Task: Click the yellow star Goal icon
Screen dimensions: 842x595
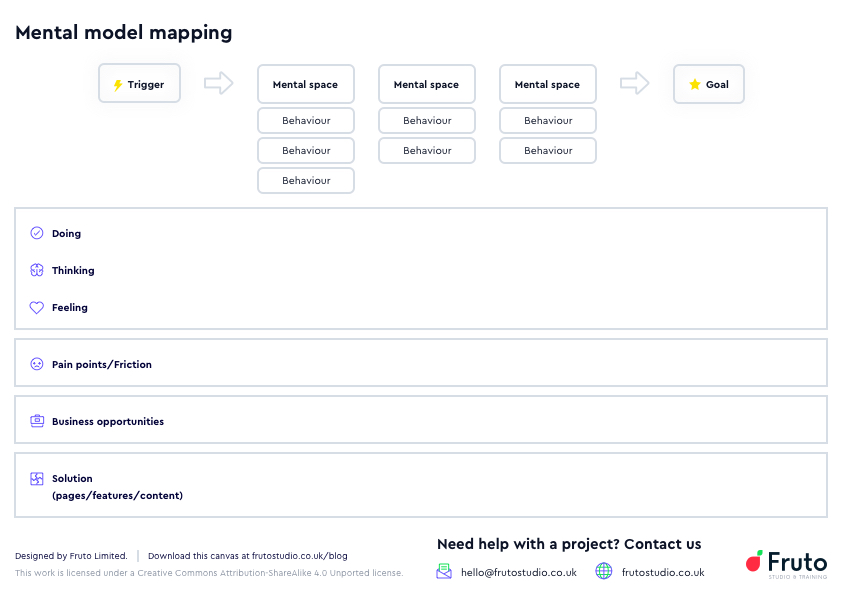Action: pyautogui.click(x=695, y=85)
